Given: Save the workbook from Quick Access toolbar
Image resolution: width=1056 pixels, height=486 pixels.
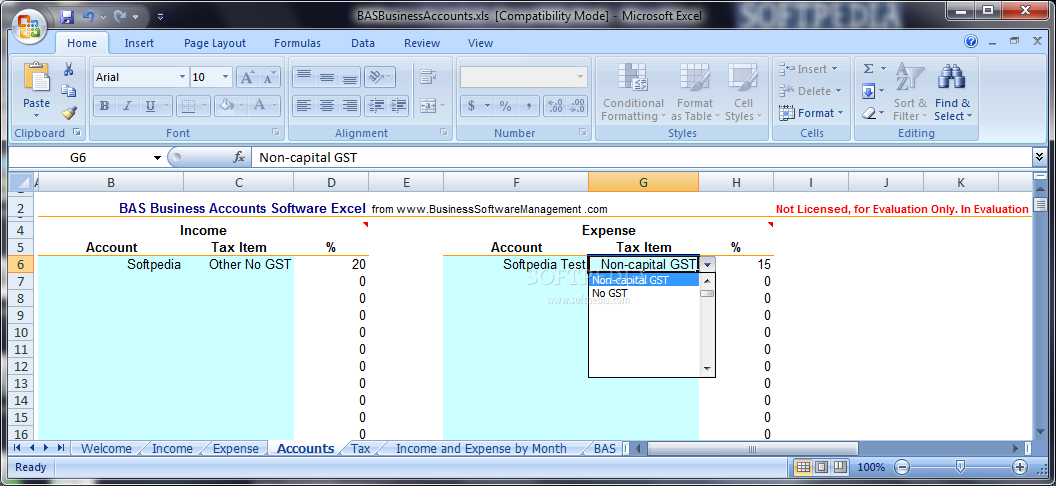Looking at the screenshot, I should [67, 15].
